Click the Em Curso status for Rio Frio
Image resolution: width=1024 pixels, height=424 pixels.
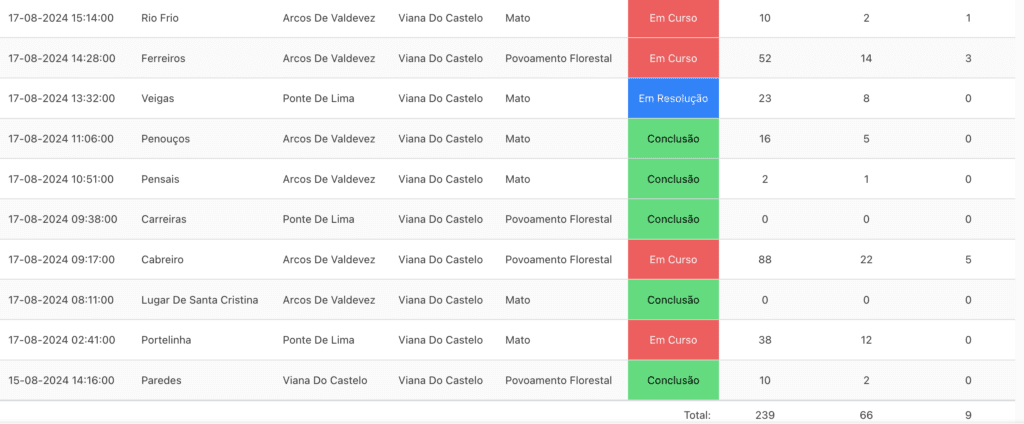pyautogui.click(x=673, y=18)
